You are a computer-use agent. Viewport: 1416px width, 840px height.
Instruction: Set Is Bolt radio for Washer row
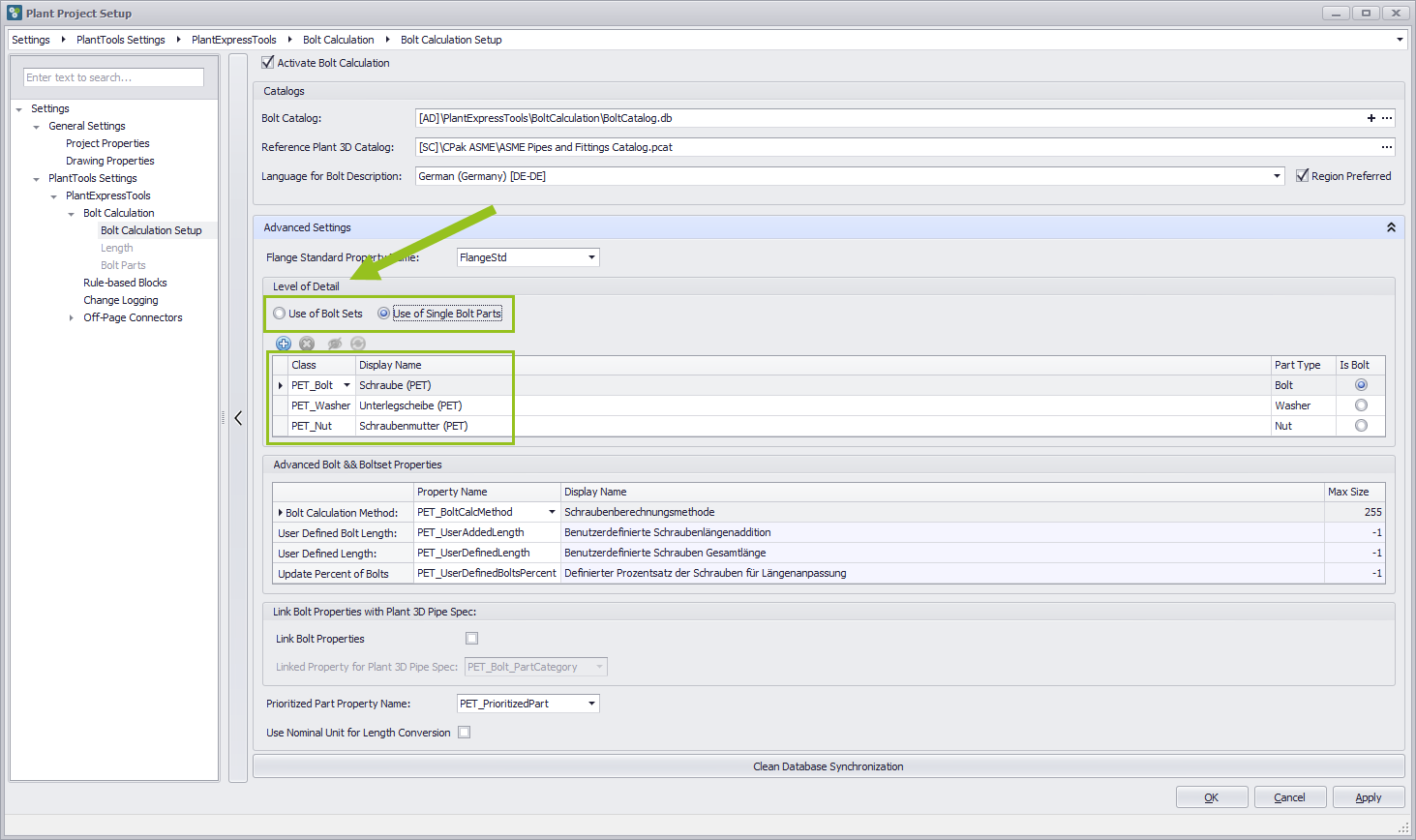[1361, 405]
